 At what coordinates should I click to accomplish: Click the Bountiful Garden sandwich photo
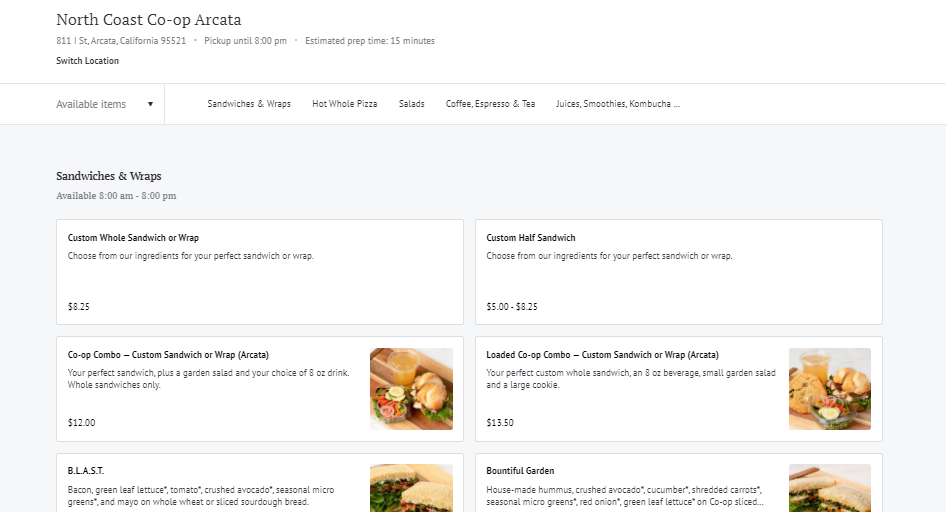point(830,488)
